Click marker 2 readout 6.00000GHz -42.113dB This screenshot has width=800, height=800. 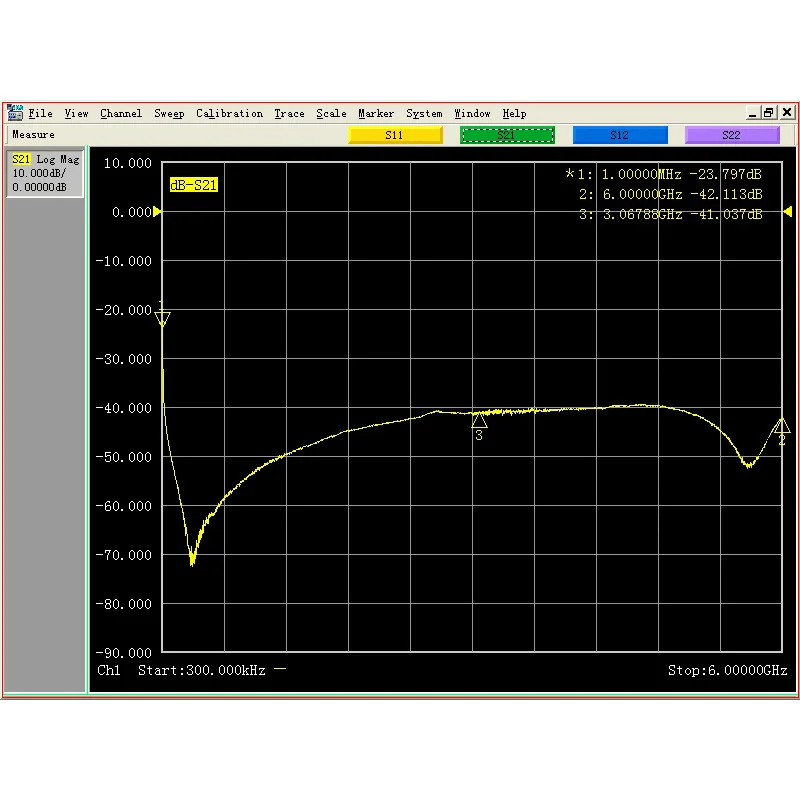670,194
